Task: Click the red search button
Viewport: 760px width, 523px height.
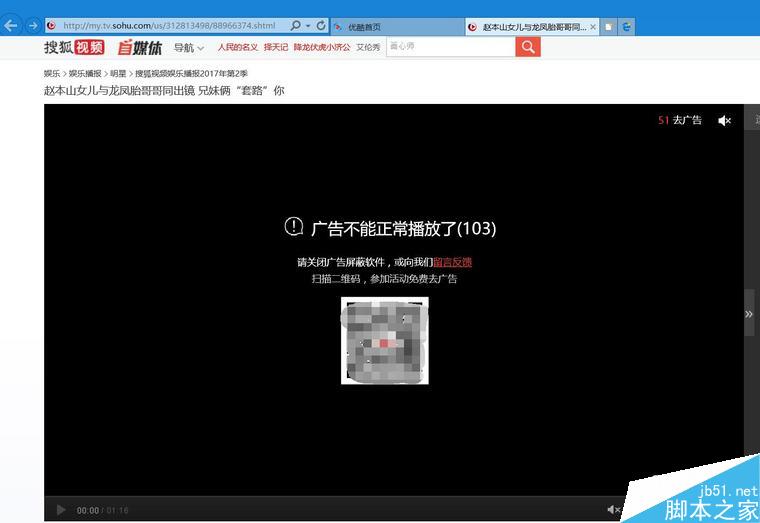Action: click(528, 47)
